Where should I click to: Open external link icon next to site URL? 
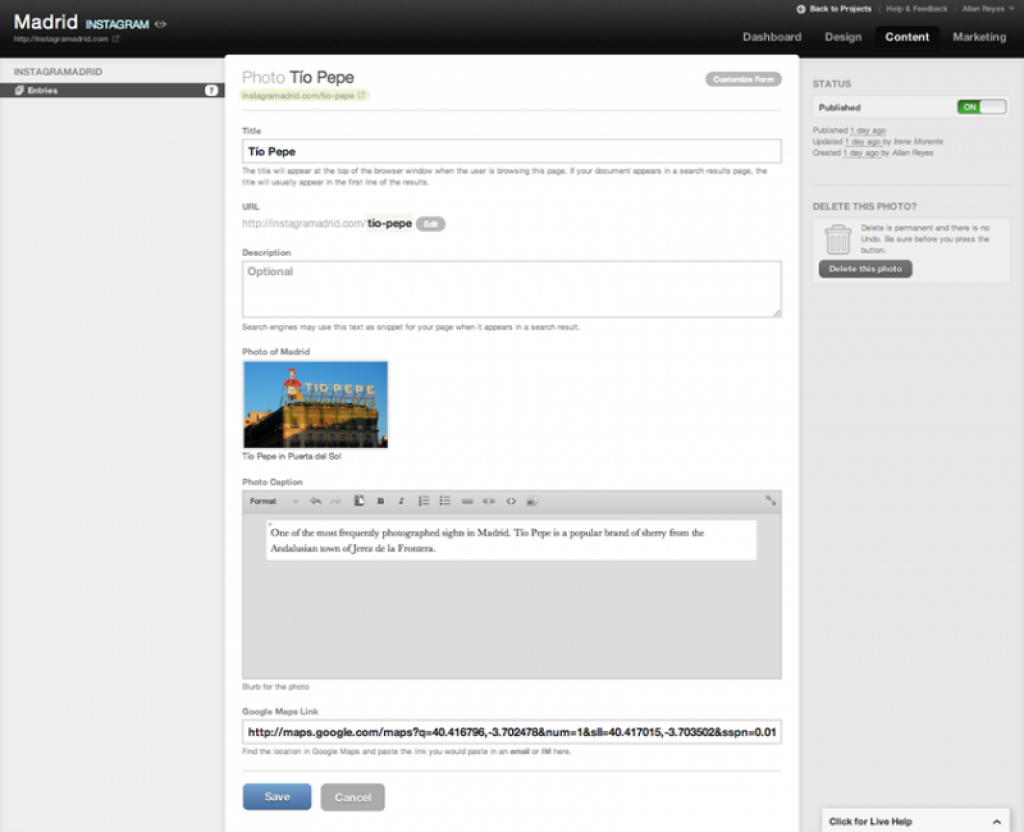pyautogui.click(x=116, y=39)
